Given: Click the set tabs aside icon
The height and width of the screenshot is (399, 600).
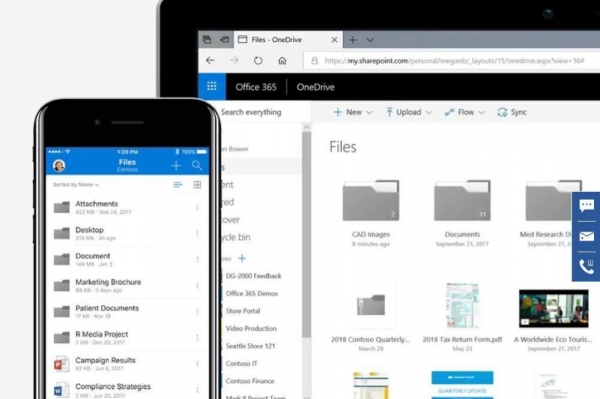Looking at the screenshot, I should [225, 39].
